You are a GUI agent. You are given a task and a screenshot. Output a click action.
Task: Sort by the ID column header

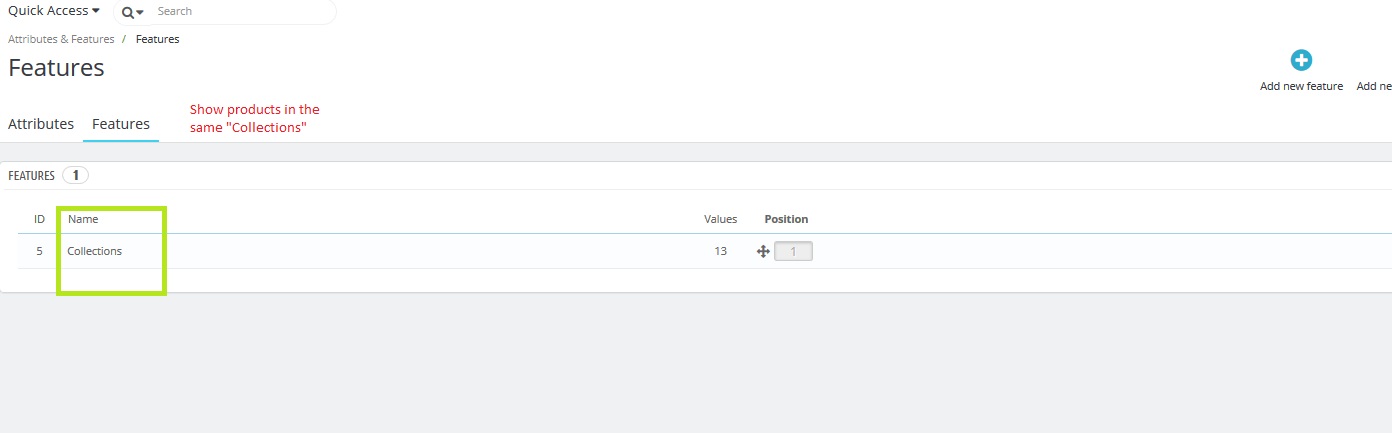[x=40, y=219]
